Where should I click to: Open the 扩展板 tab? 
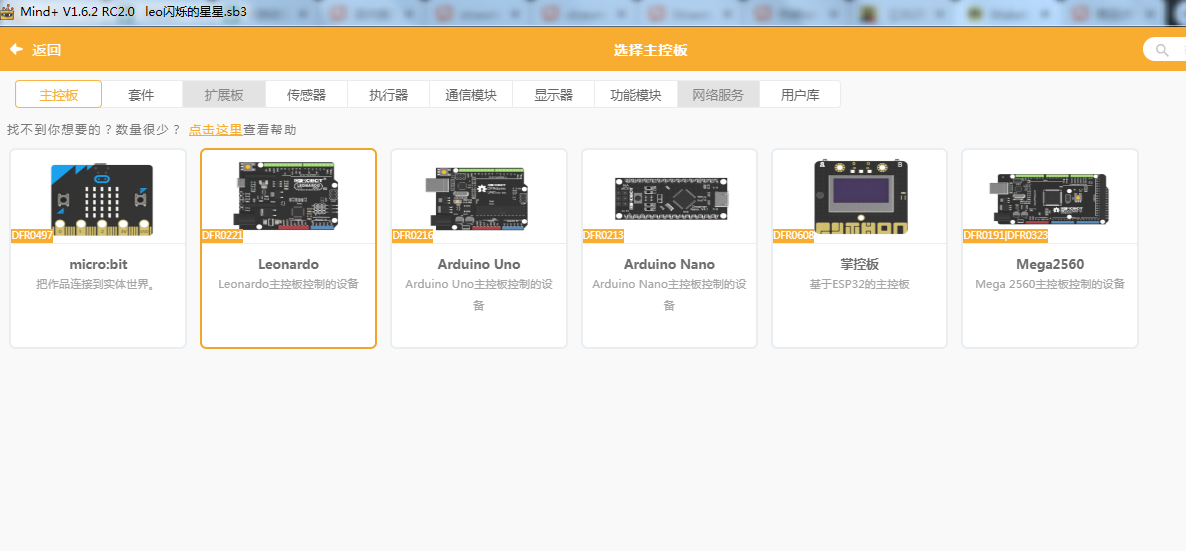(224, 95)
